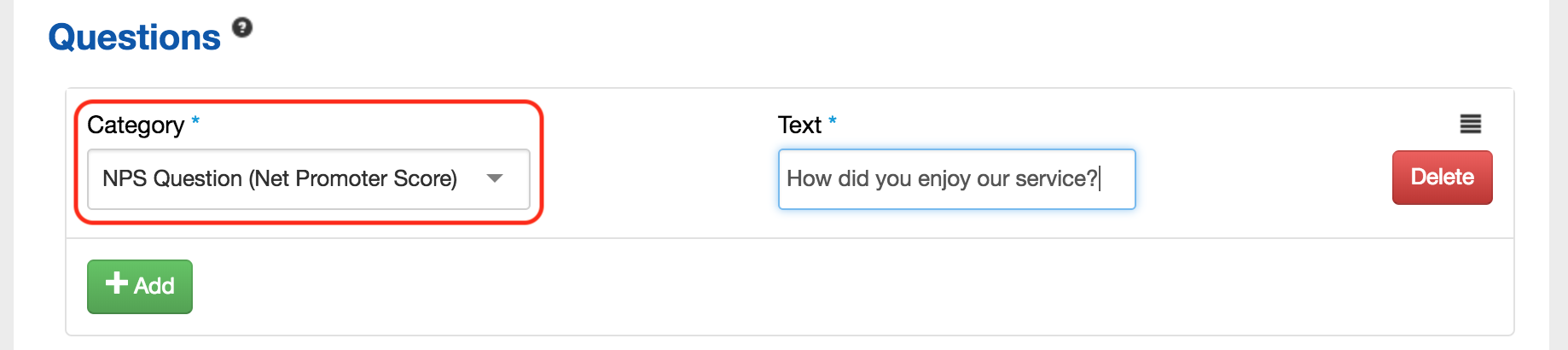Add a new question with green Add button
This screenshot has height=350, width=1568.
(x=140, y=286)
